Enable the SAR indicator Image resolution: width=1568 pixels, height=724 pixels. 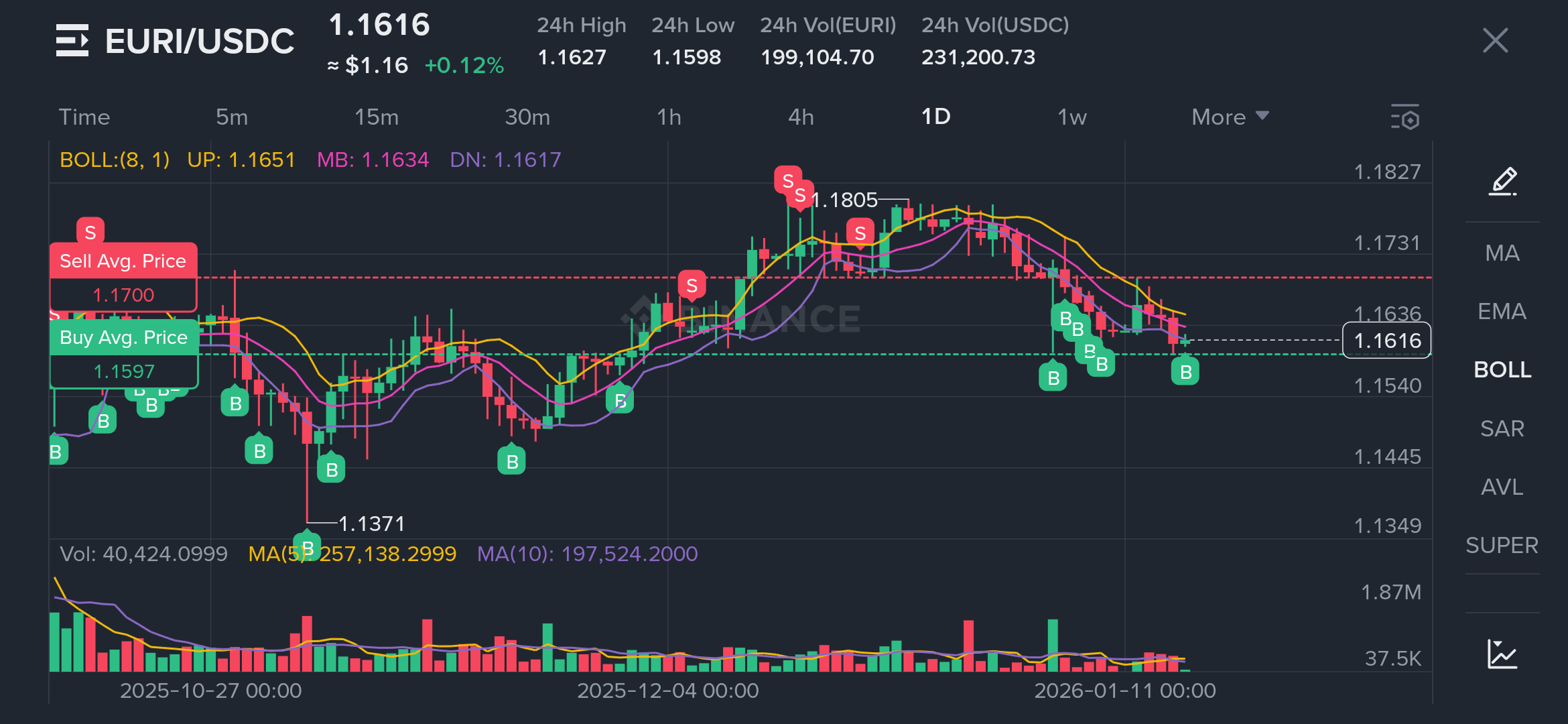point(1502,428)
